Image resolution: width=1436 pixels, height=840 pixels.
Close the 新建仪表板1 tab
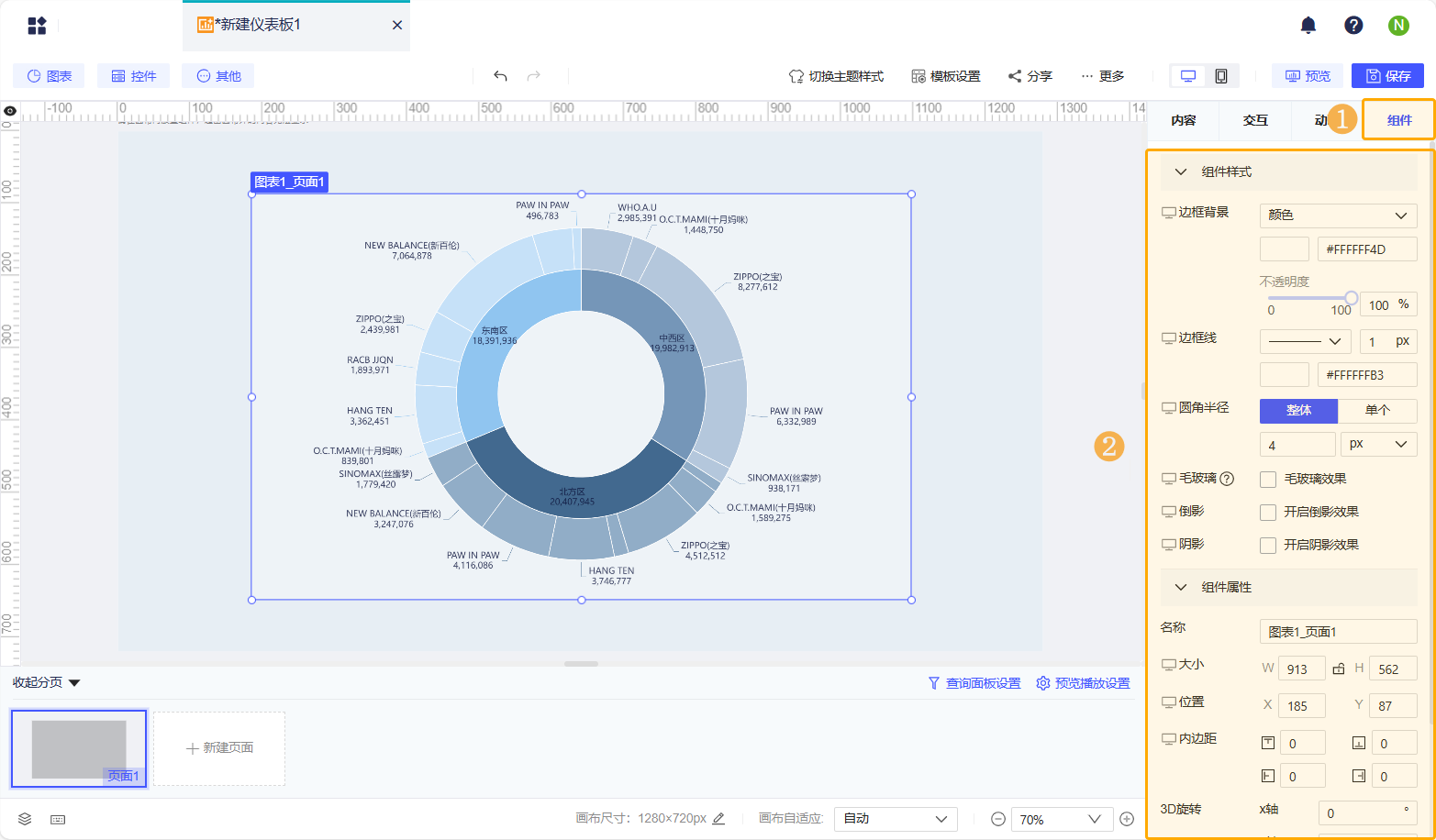click(x=397, y=26)
